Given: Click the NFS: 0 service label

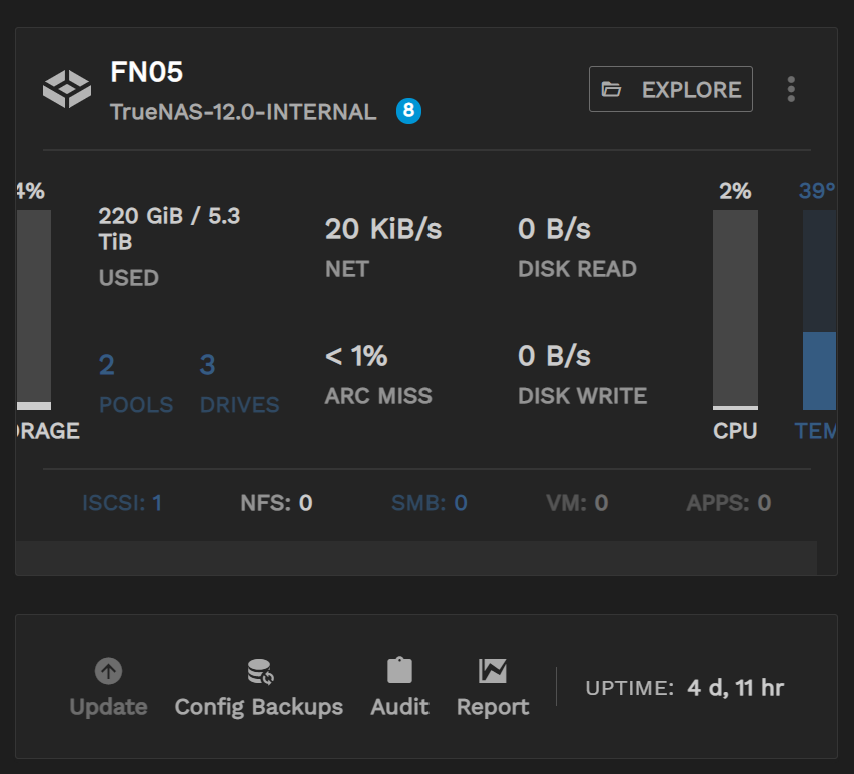Looking at the screenshot, I should pyautogui.click(x=276, y=503).
